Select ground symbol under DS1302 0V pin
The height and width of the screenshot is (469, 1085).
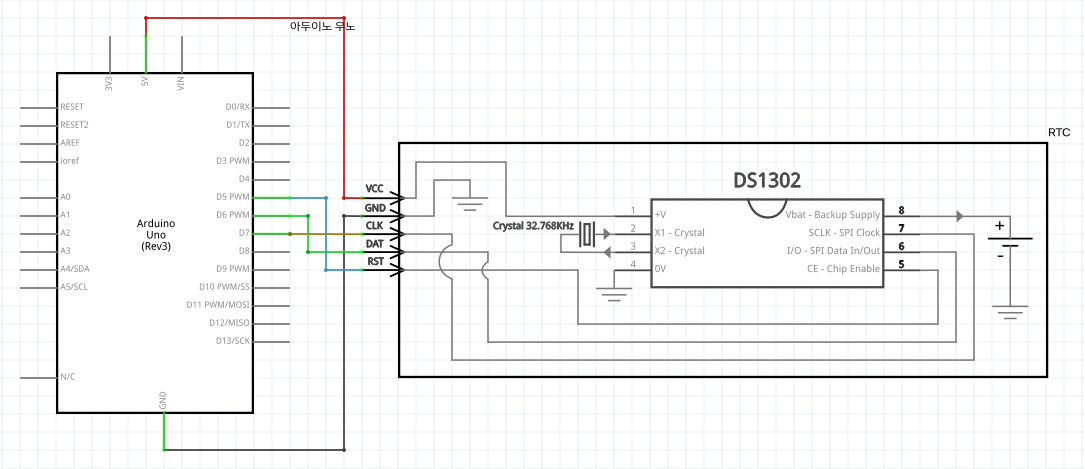coord(614,295)
